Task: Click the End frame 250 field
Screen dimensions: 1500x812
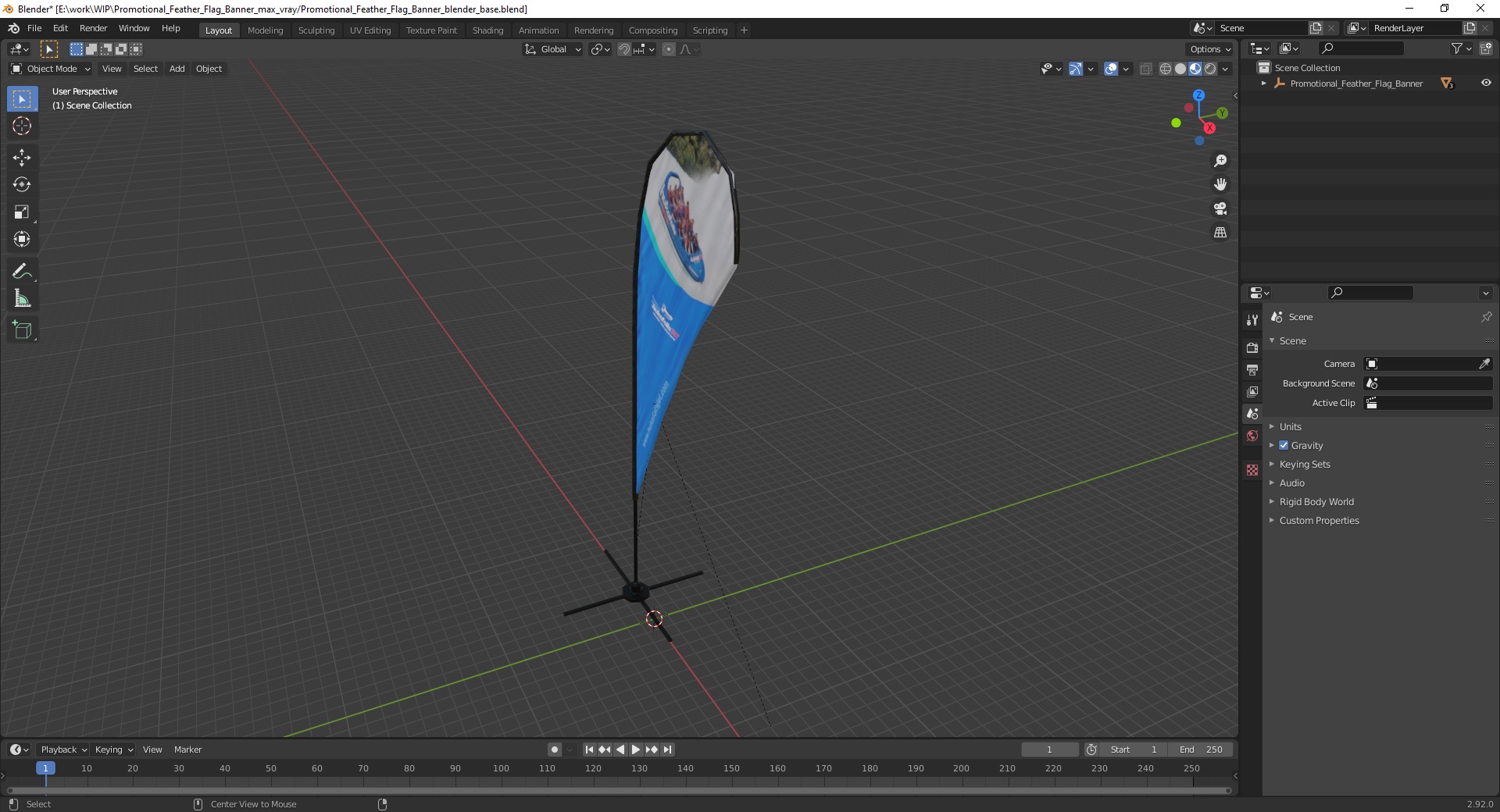Action: pyautogui.click(x=1201, y=750)
